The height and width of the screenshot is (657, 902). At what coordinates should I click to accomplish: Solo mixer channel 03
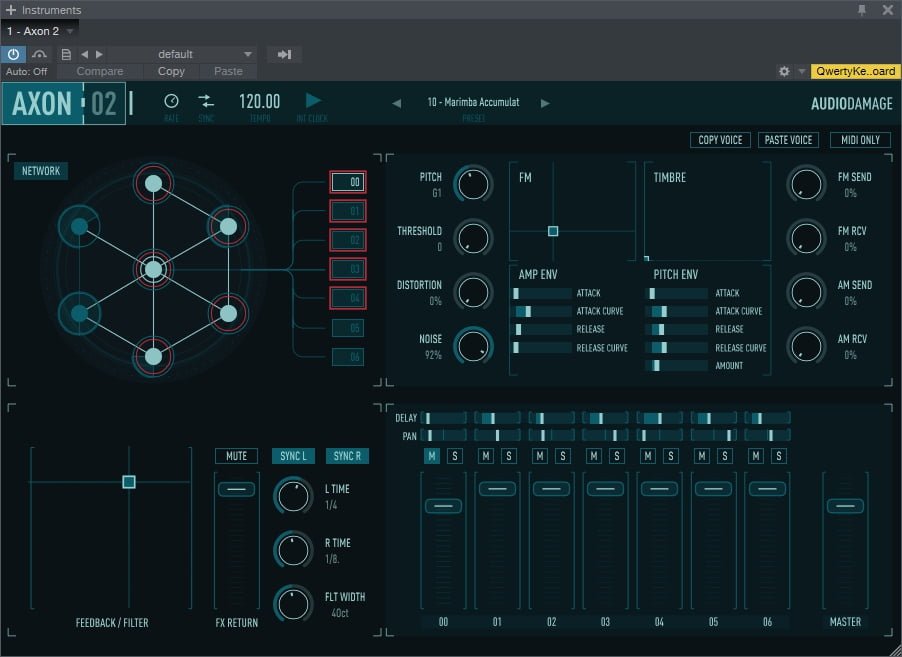(616, 456)
